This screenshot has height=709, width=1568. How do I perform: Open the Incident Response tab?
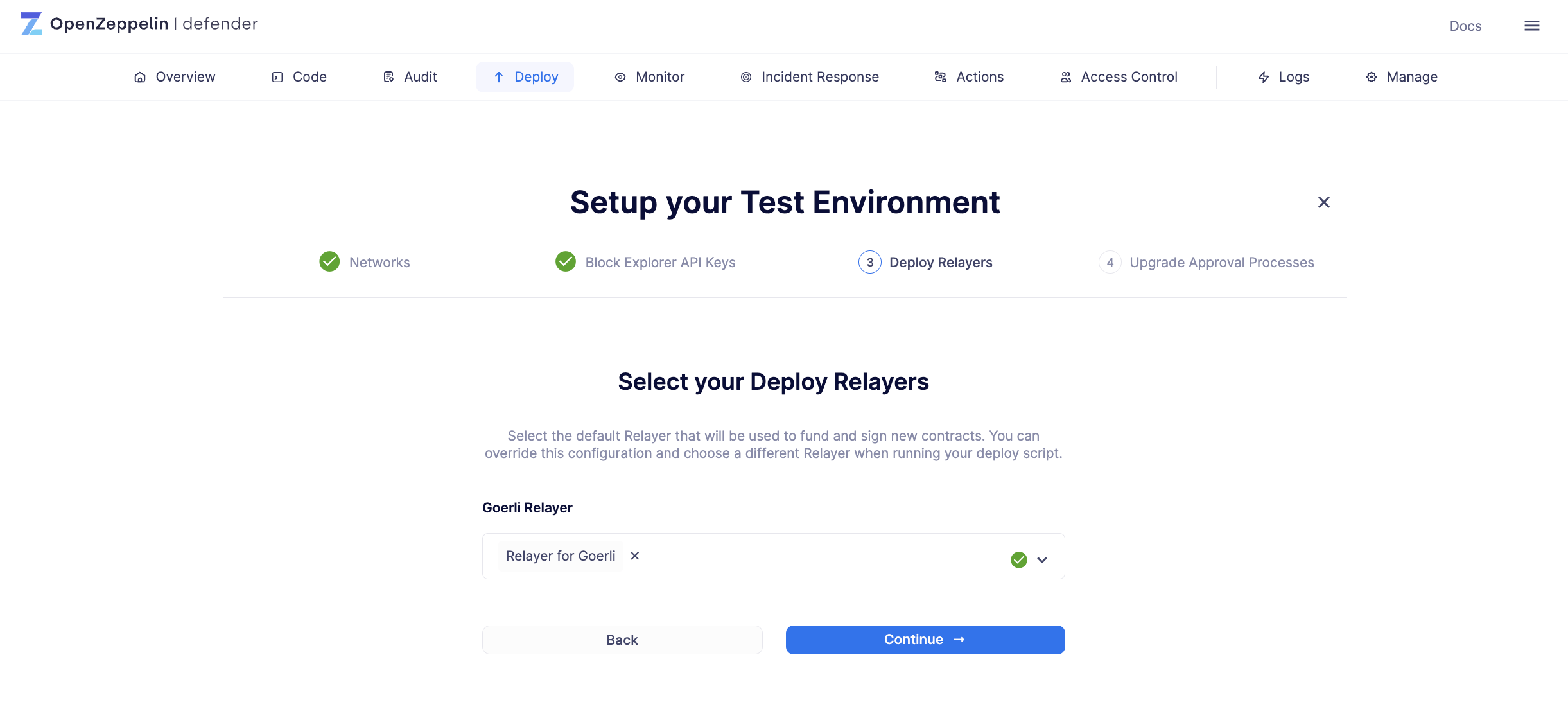(x=809, y=77)
